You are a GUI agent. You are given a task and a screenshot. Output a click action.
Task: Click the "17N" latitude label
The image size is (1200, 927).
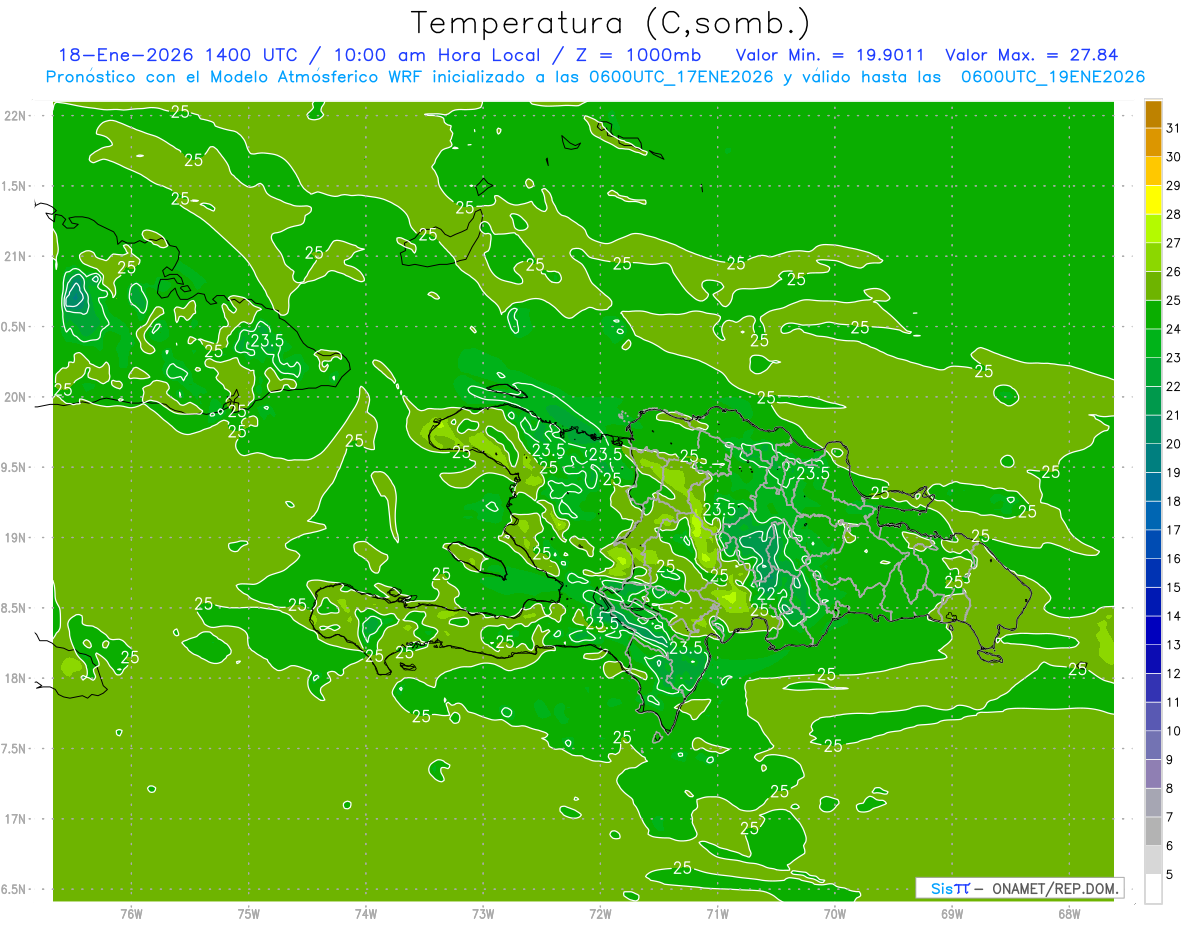click(15, 819)
